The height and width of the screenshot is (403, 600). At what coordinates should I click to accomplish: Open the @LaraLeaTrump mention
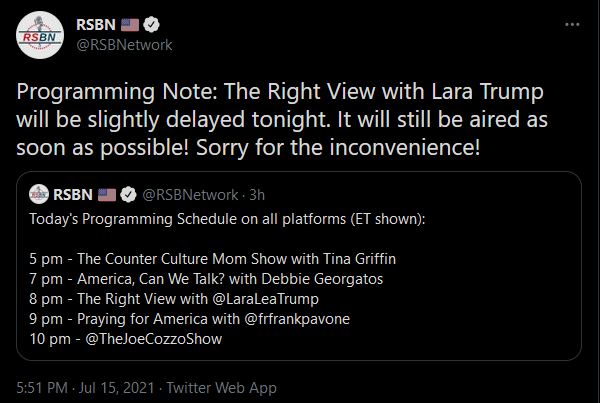[265, 299]
